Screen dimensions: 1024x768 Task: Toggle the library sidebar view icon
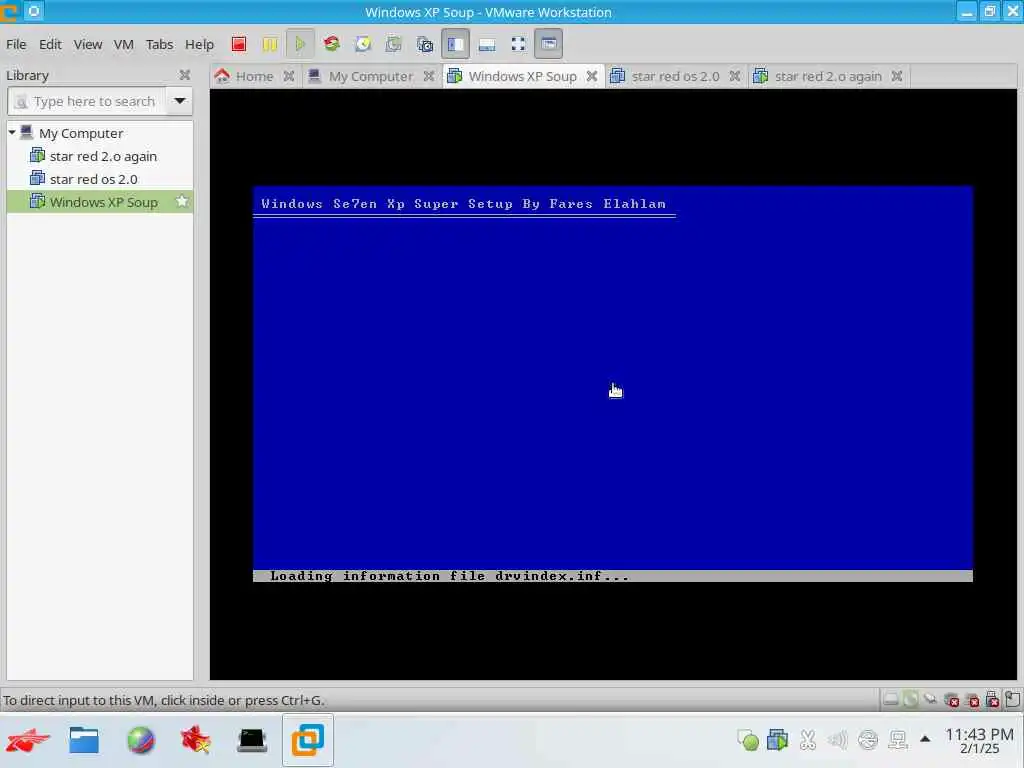(x=455, y=44)
